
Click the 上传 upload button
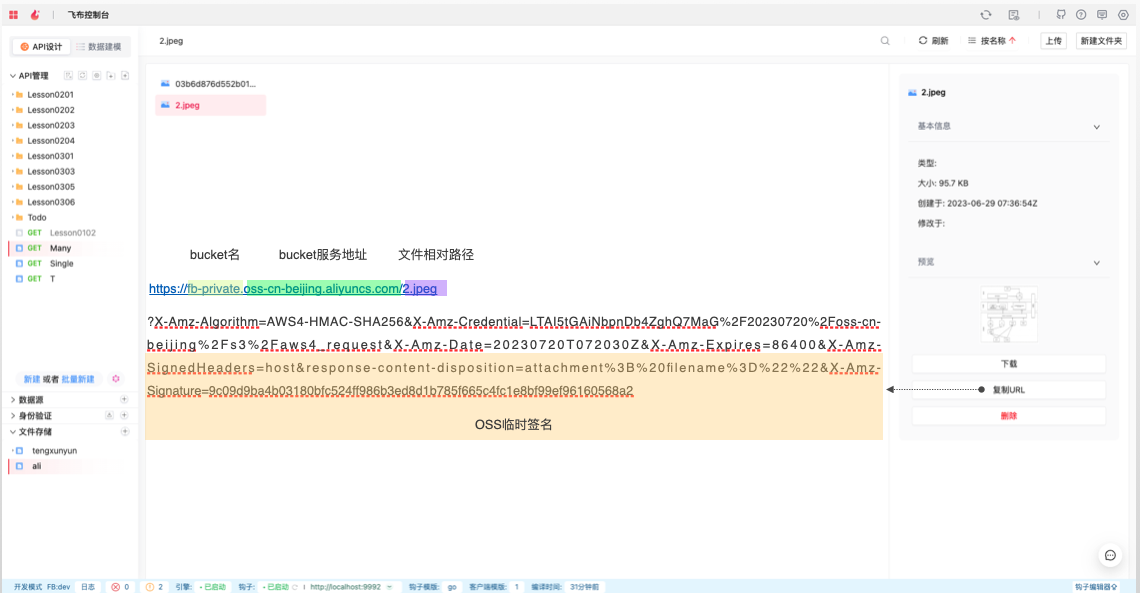tap(1053, 41)
